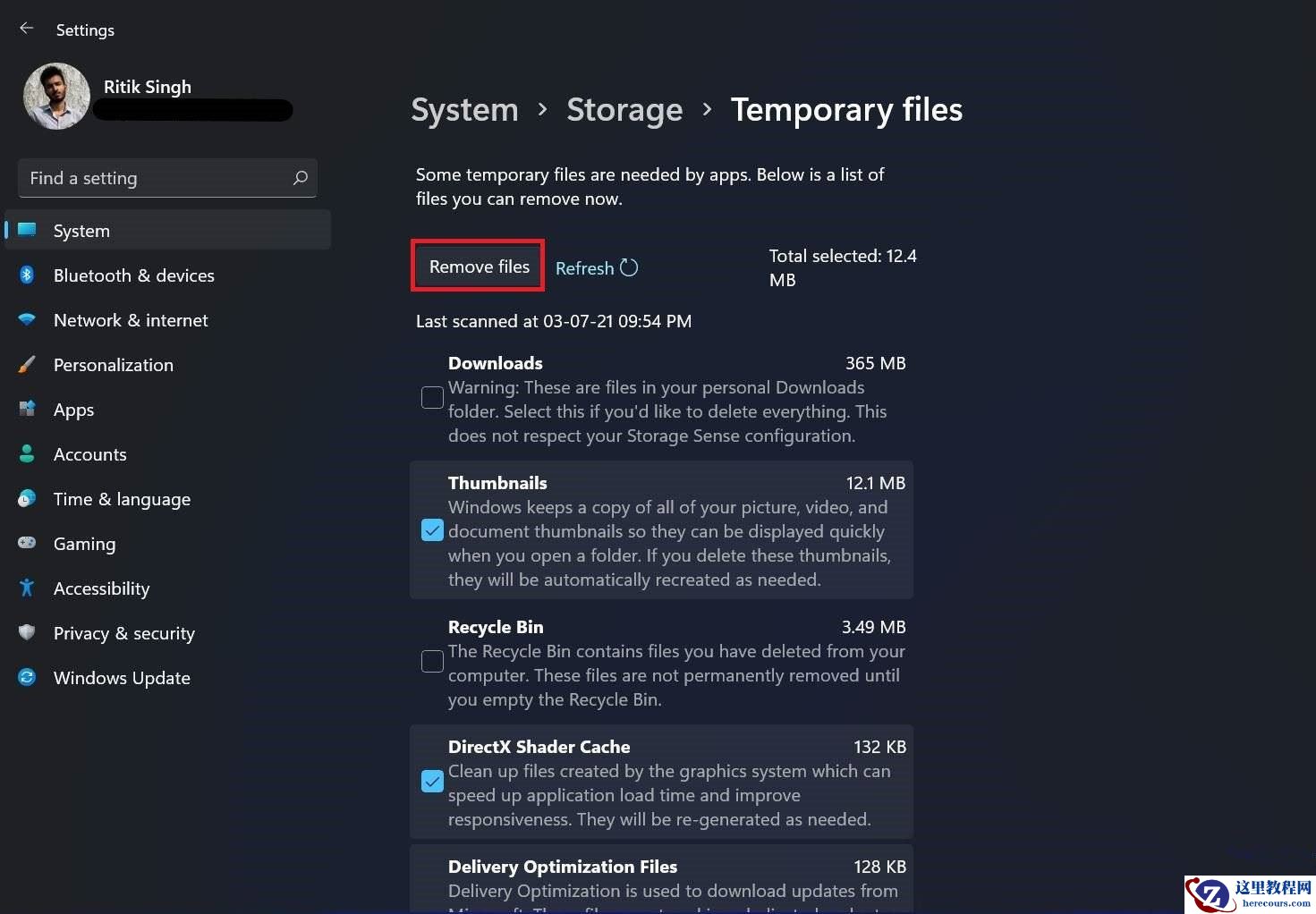Image resolution: width=1316 pixels, height=914 pixels.
Task: Navigate to Storage via the breadcrumb link
Action: point(624,109)
